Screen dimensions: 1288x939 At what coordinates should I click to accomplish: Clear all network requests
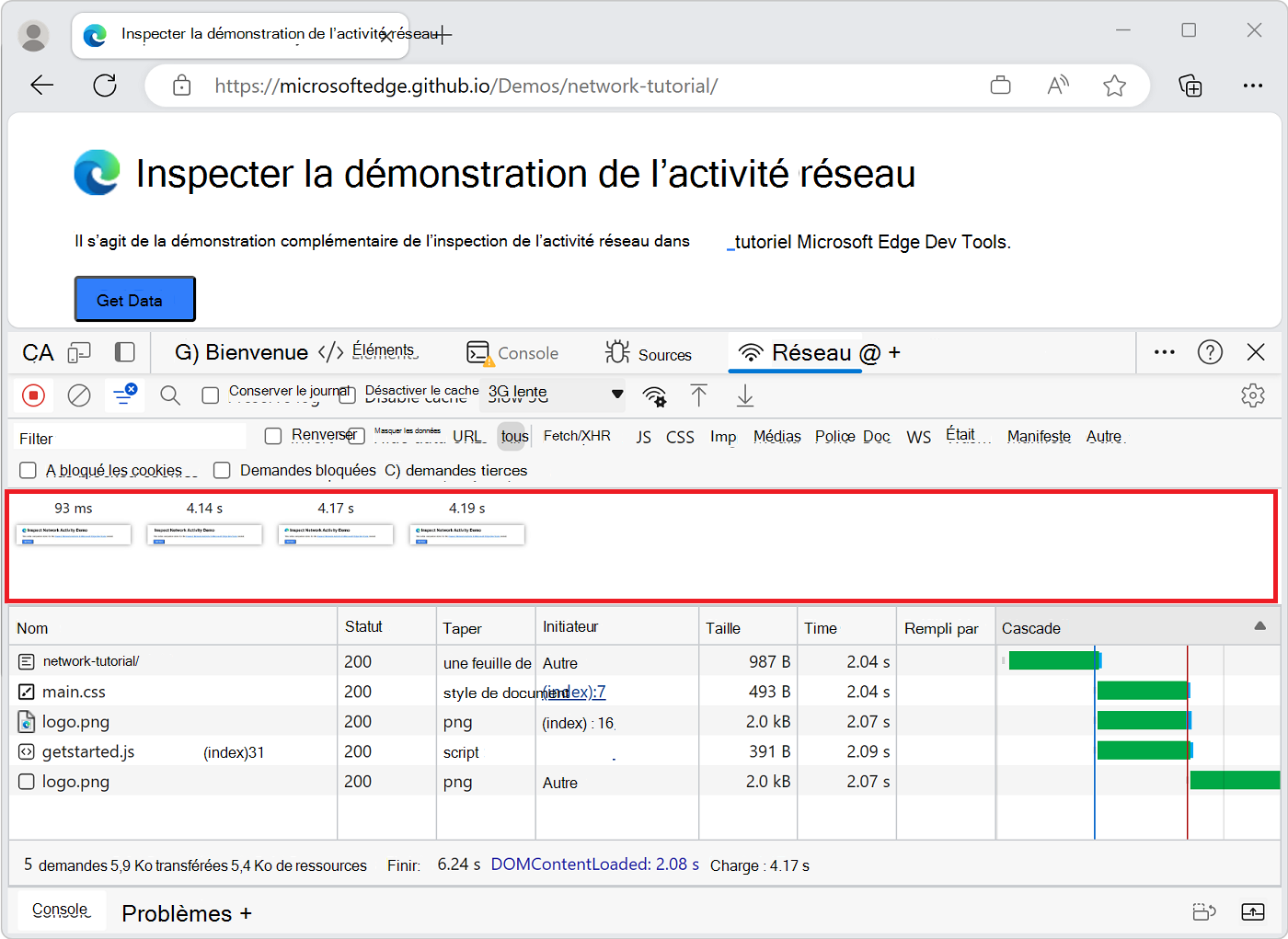79,395
